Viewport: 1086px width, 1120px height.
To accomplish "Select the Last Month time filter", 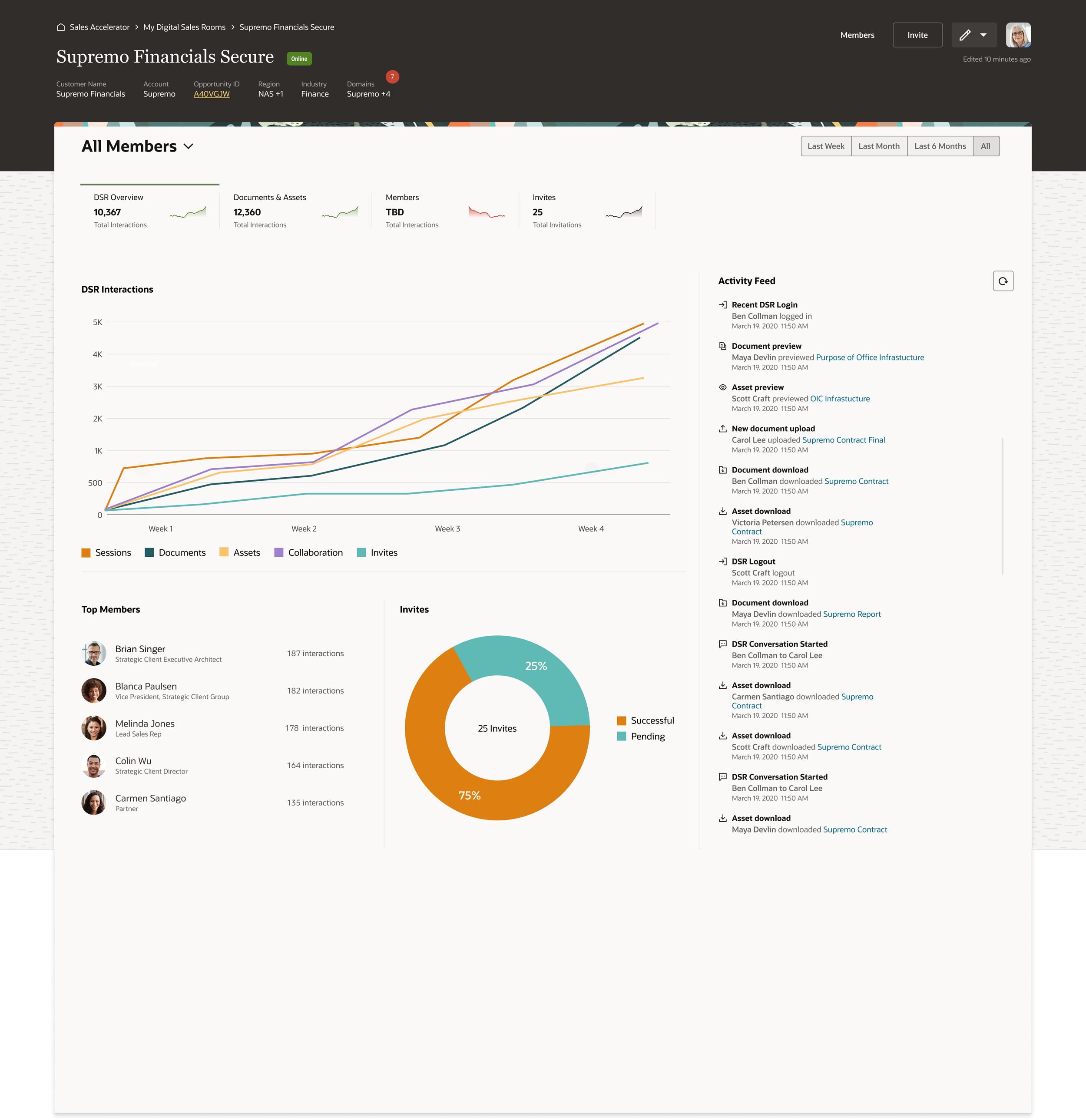I will [x=878, y=146].
